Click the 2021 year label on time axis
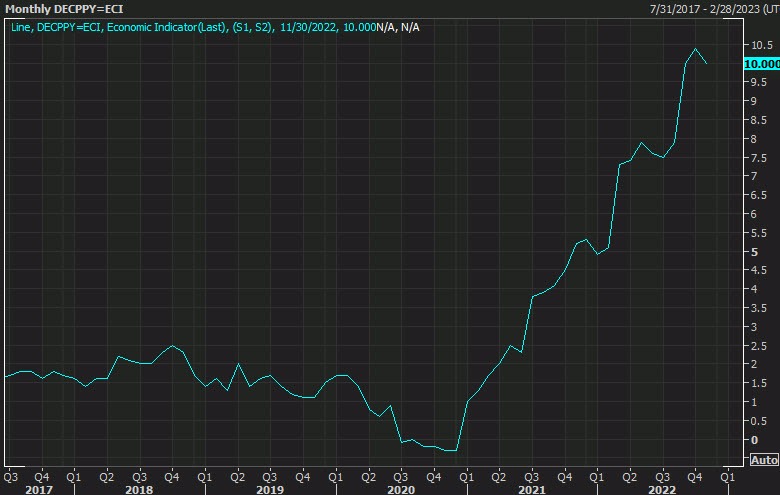This screenshot has height=495, width=780. pyautogui.click(x=531, y=489)
